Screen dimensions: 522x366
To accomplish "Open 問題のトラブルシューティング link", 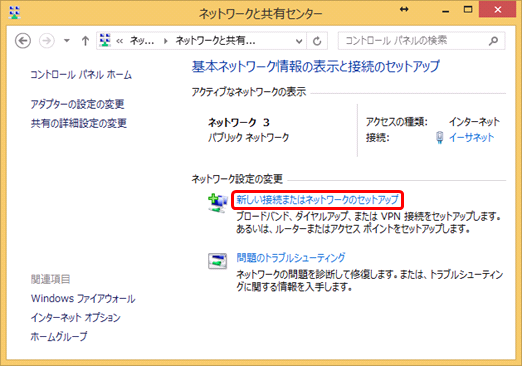I will [x=291, y=258].
